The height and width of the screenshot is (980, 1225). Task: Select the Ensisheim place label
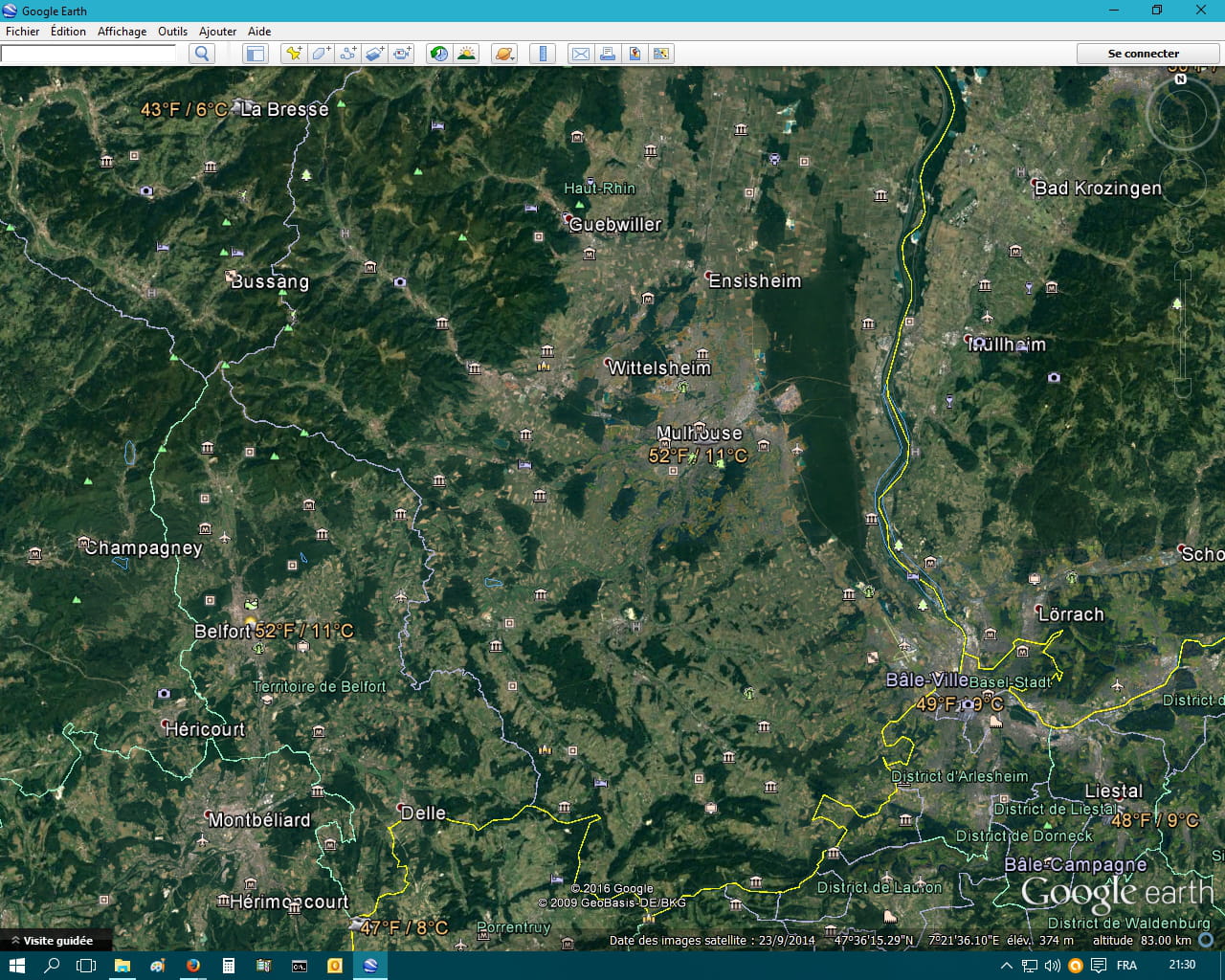755,280
